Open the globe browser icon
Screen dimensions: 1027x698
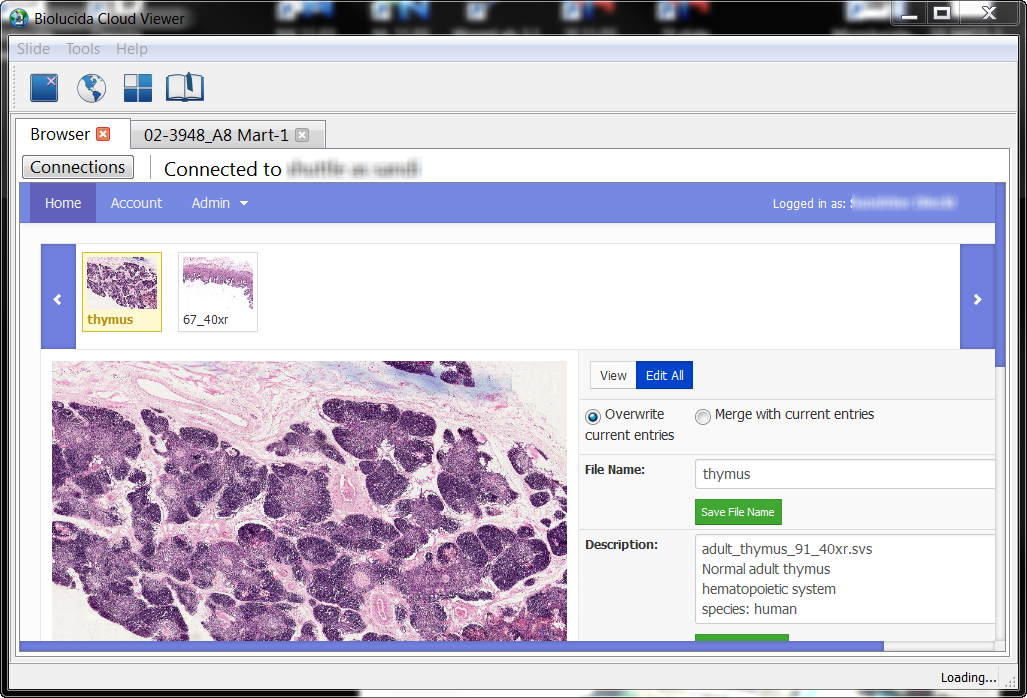pyautogui.click(x=91, y=88)
